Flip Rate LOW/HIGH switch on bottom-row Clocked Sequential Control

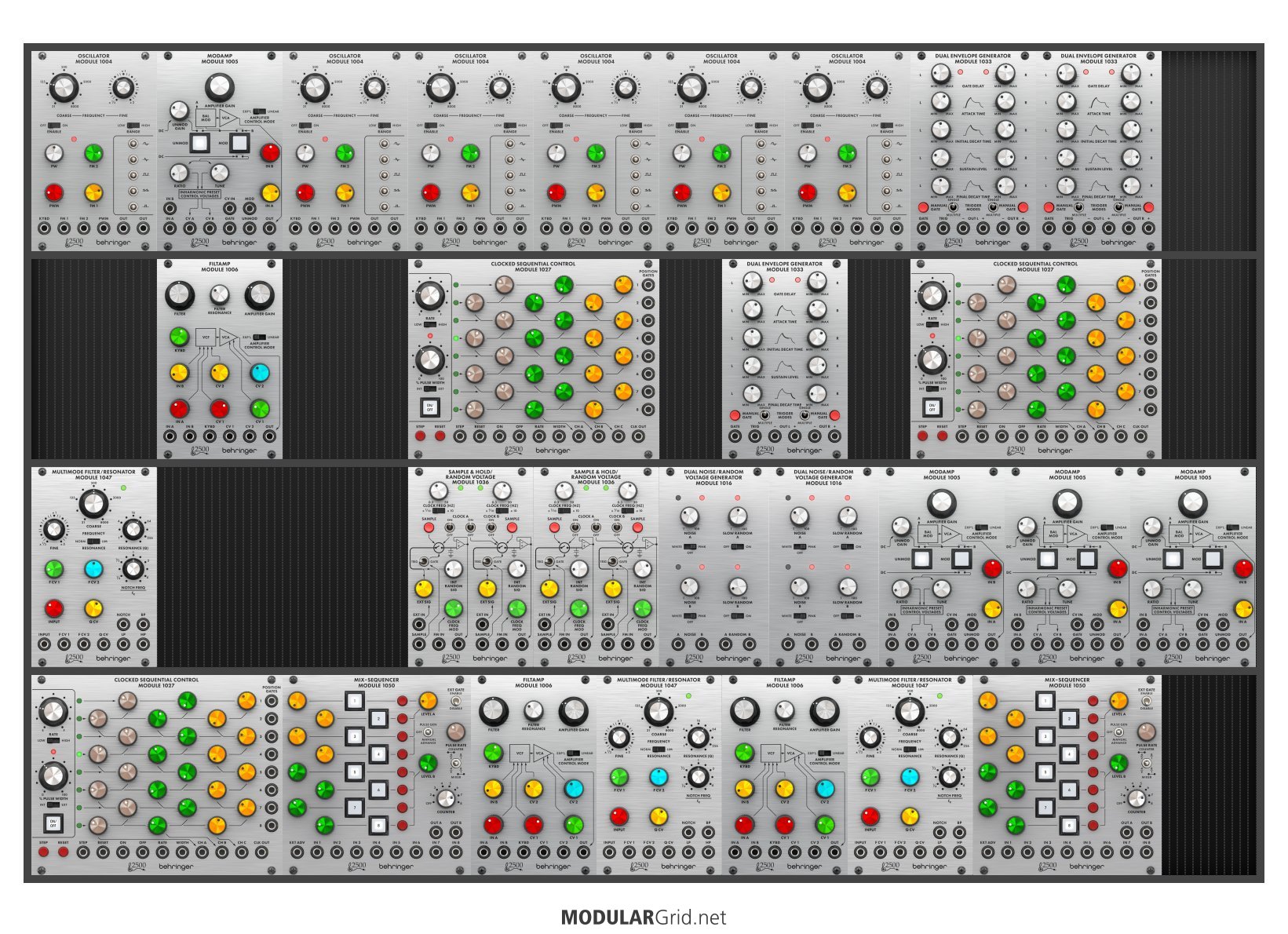53,739
